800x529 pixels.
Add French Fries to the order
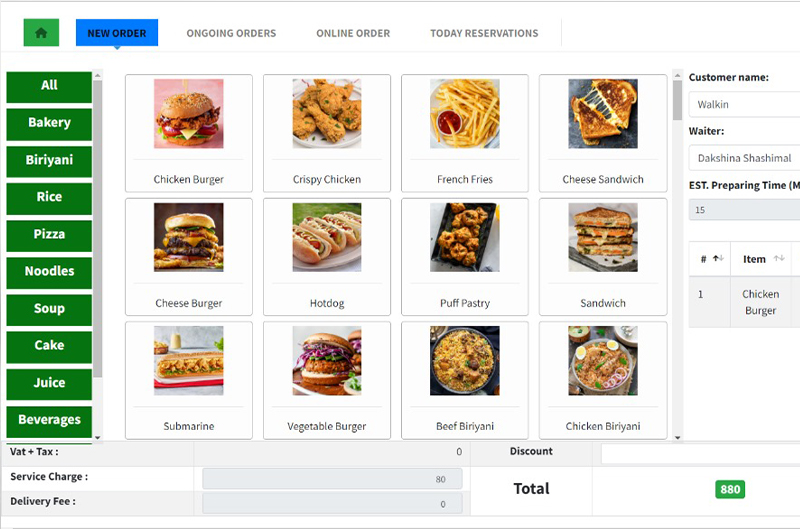[x=465, y=133]
